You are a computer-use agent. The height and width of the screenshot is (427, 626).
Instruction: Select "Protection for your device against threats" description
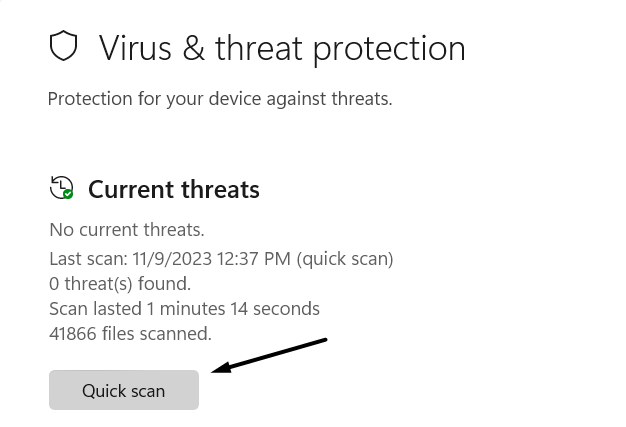pos(220,99)
